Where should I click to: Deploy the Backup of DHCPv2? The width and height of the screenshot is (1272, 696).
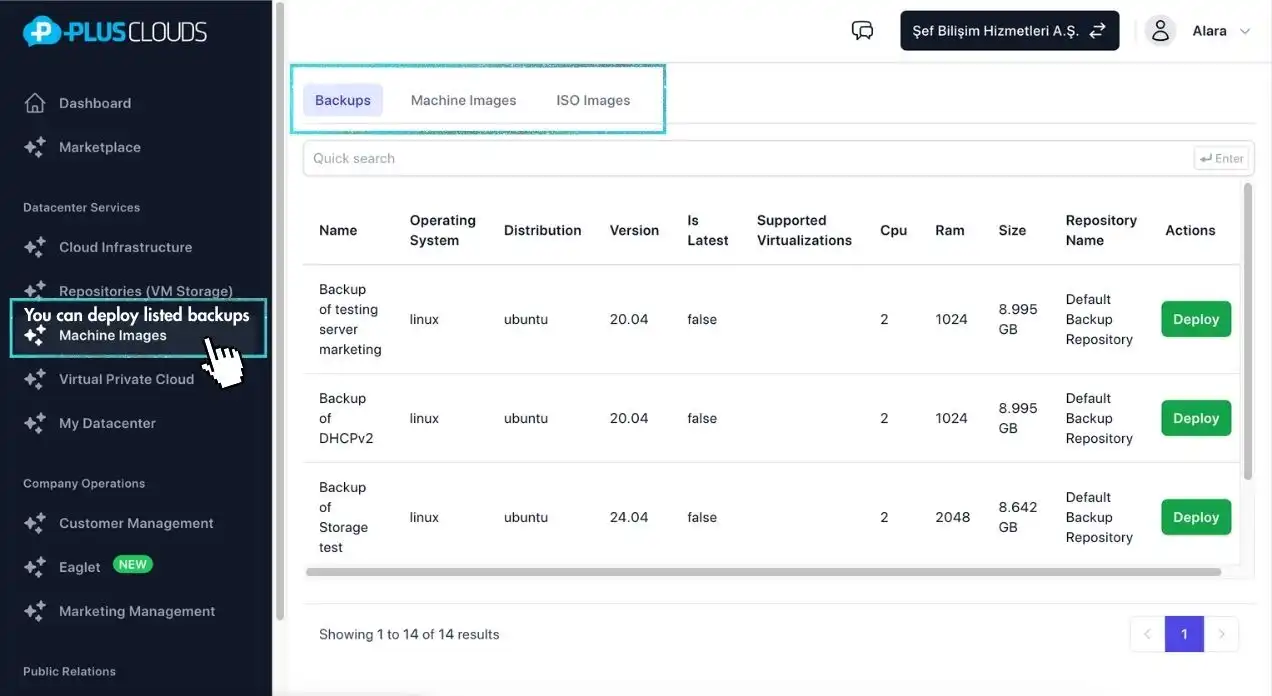coord(1195,418)
